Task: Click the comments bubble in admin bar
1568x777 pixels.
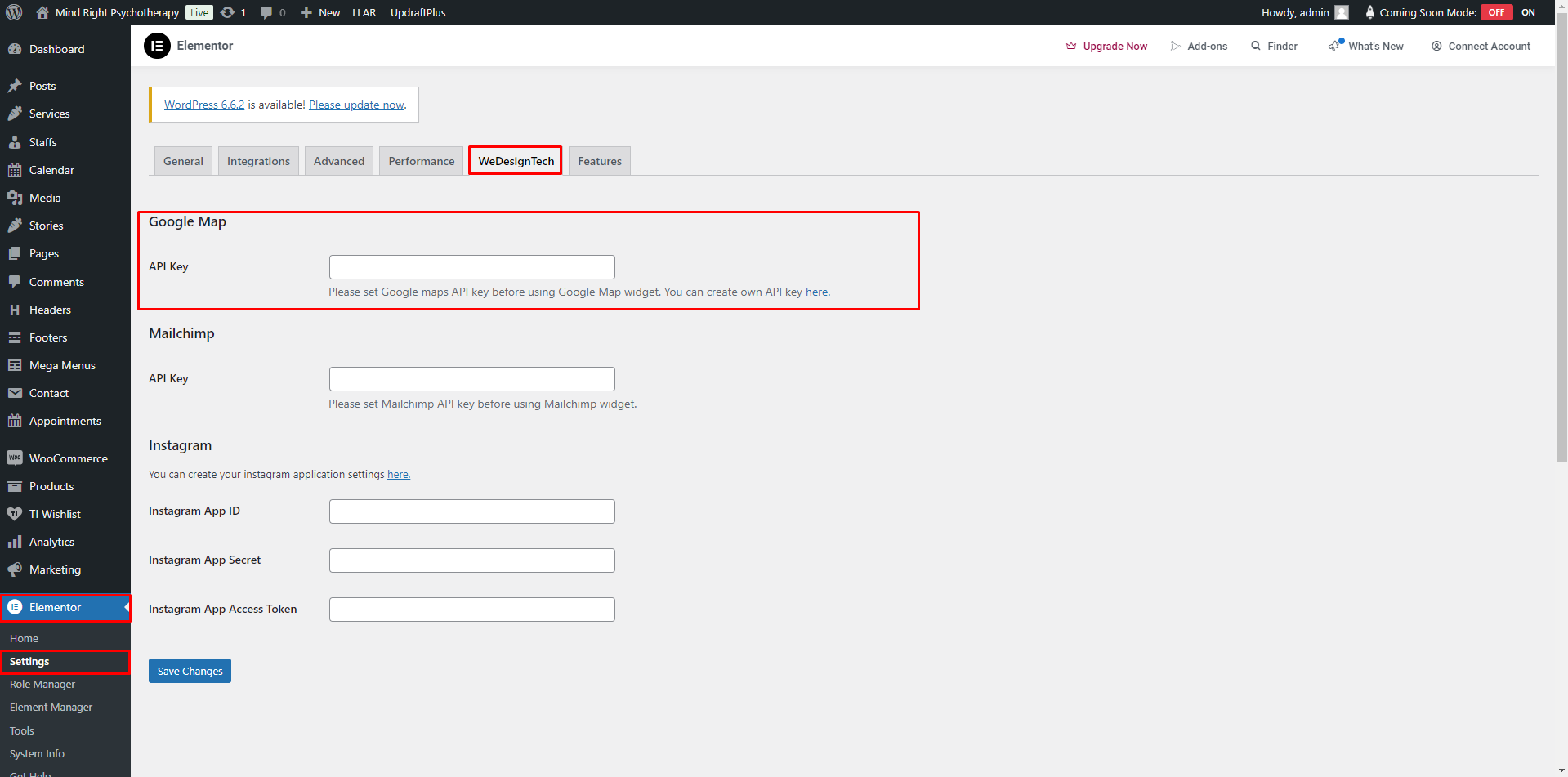Action: 272,12
